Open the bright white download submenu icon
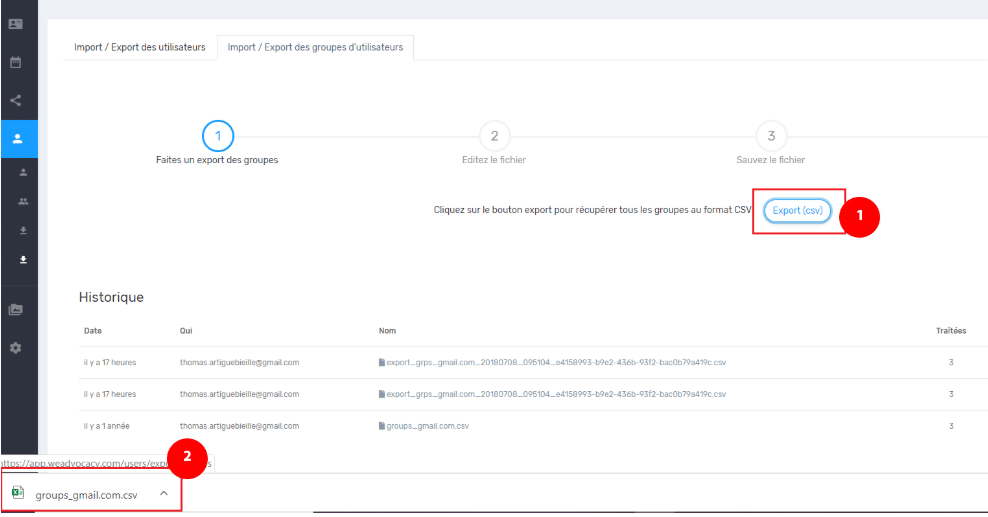This screenshot has width=988, height=517. tap(23, 259)
